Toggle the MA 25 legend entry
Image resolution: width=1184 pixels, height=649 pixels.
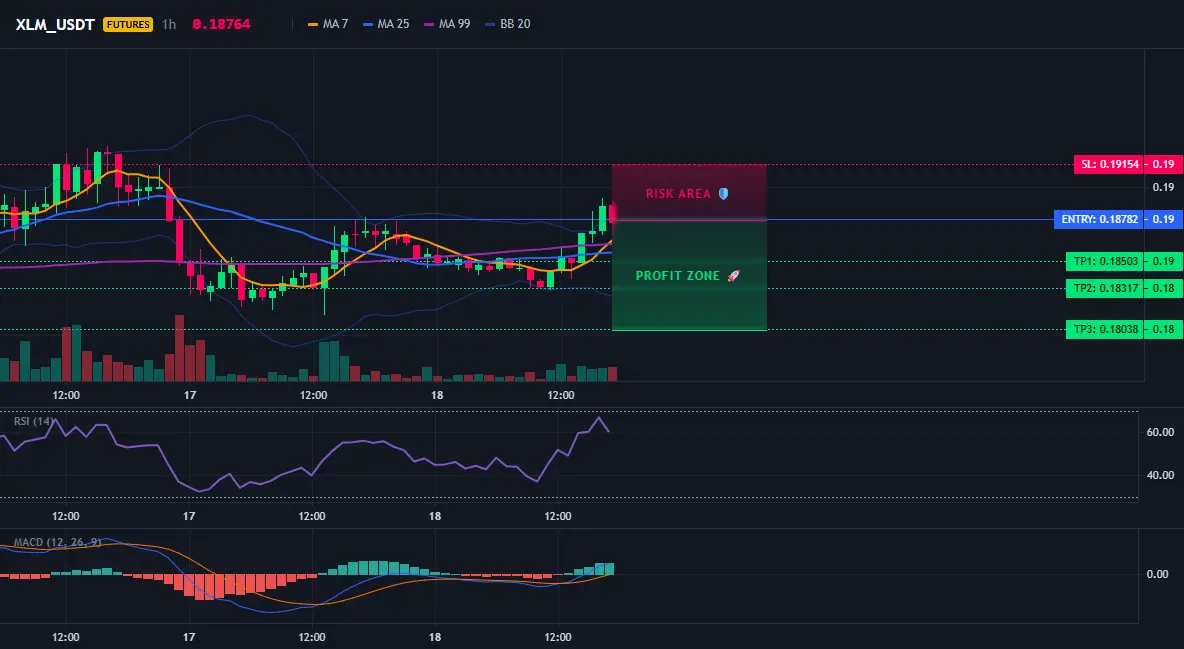click(386, 24)
